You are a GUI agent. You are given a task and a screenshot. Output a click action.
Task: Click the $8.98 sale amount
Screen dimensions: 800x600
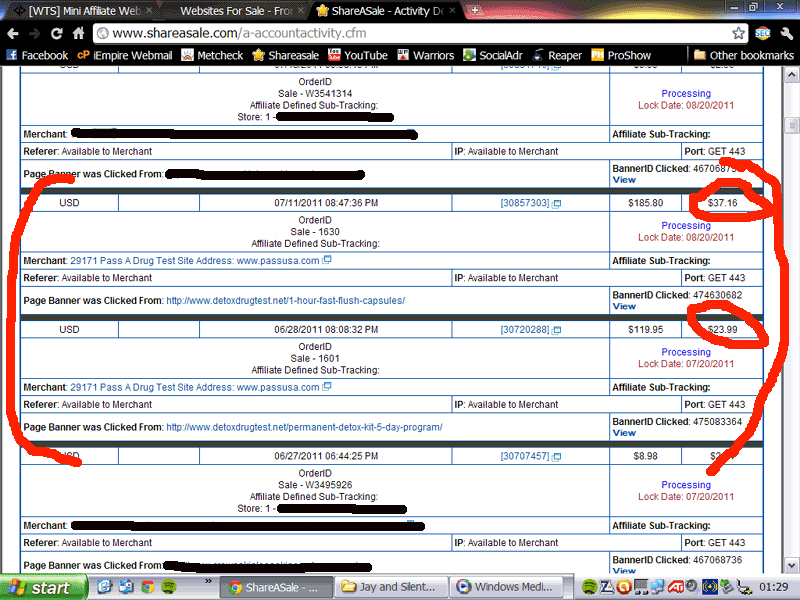click(x=645, y=456)
